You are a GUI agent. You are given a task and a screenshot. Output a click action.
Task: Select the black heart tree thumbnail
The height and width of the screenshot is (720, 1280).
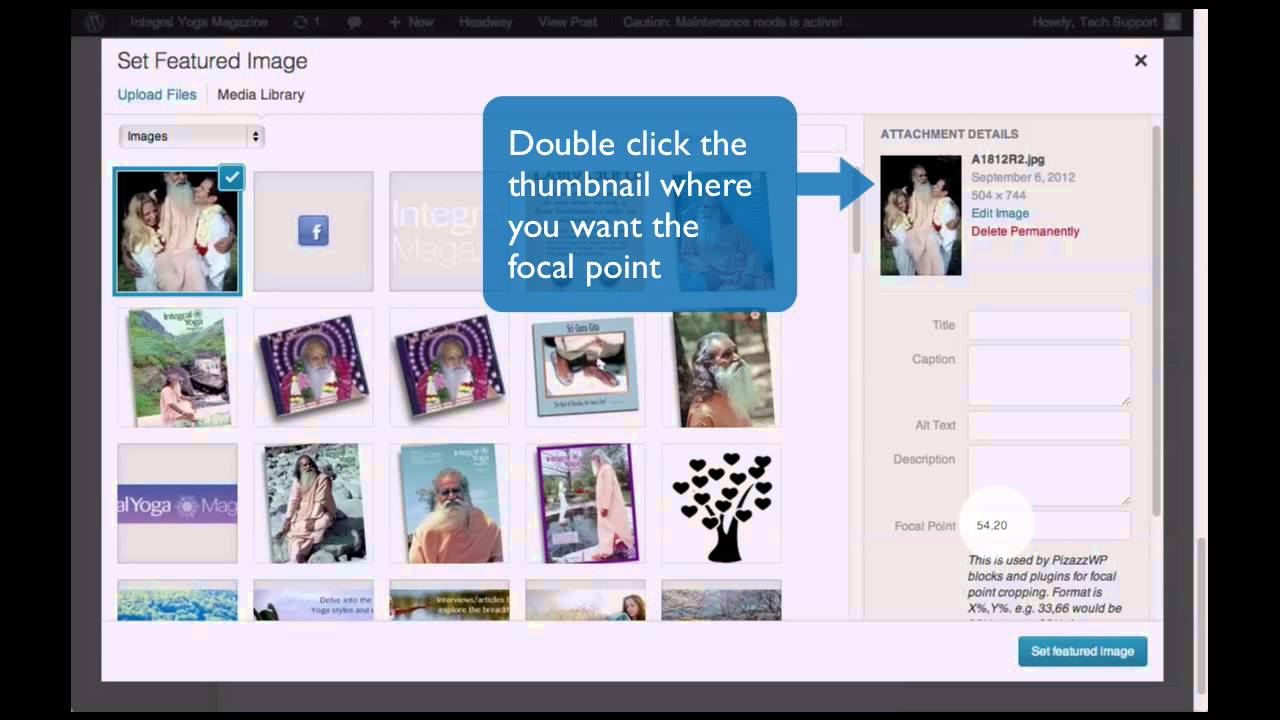(x=721, y=503)
